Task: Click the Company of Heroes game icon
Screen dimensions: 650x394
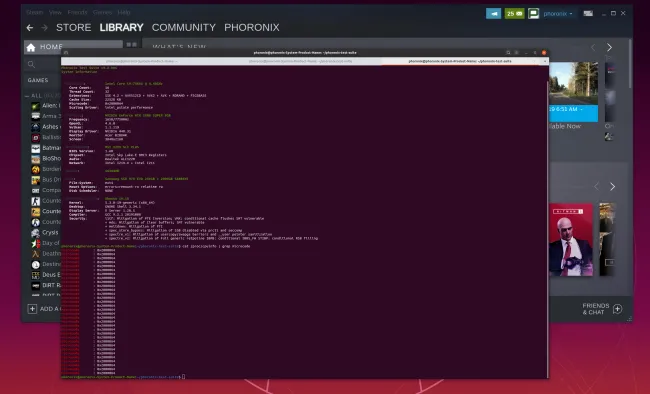Action: [36, 190]
